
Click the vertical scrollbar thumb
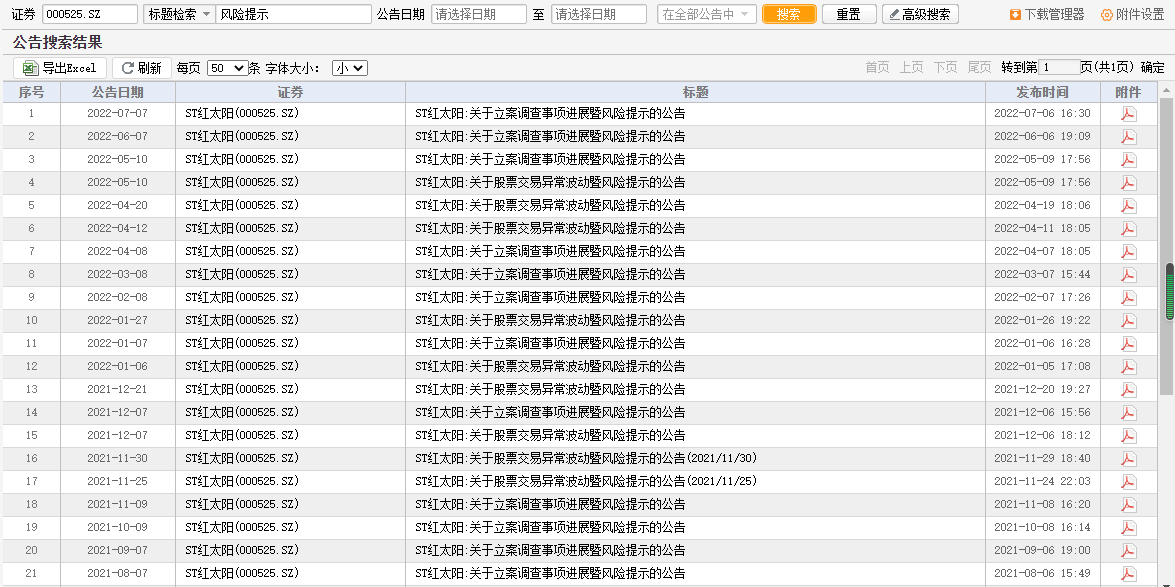click(1169, 292)
